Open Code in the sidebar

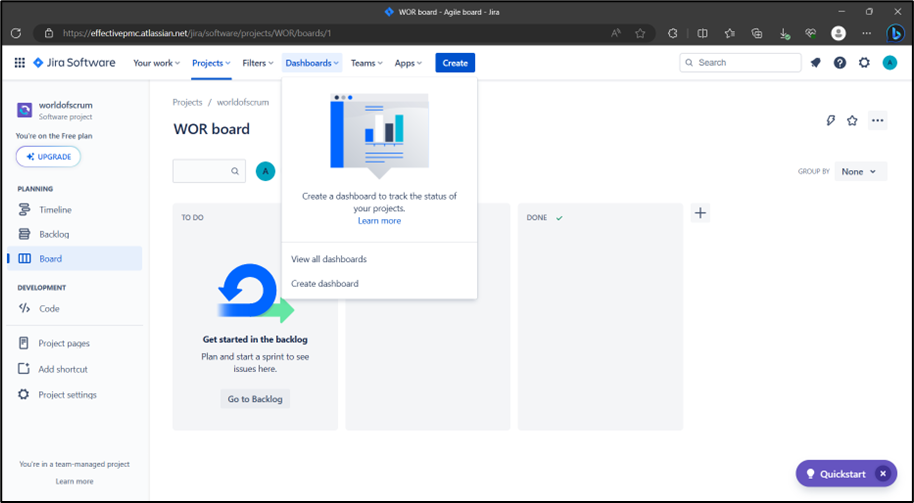(x=75, y=309)
